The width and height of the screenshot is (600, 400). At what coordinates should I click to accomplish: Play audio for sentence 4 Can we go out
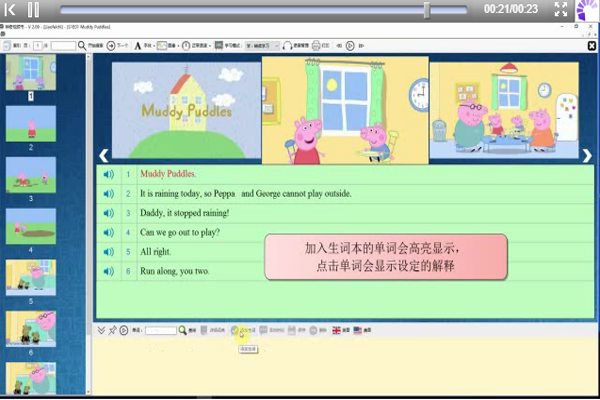pyautogui.click(x=109, y=232)
